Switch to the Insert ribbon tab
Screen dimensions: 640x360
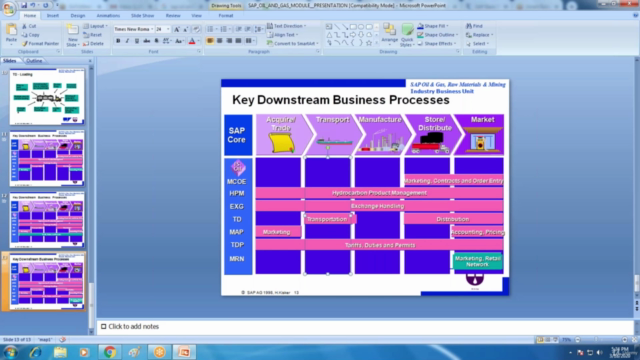(53, 16)
